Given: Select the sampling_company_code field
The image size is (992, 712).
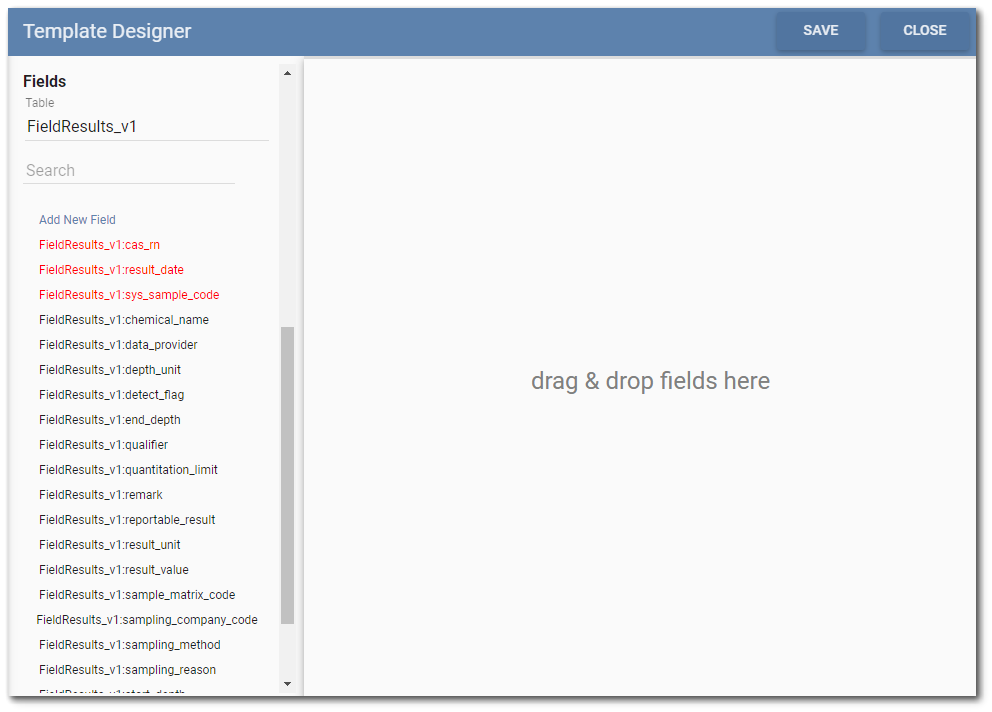Looking at the screenshot, I should pyautogui.click(x=147, y=619).
